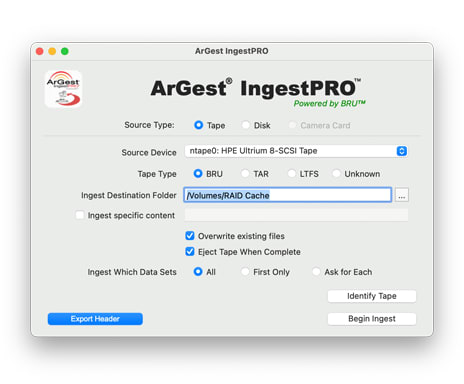This screenshot has height=384, width=464.
Task: Choose LTFS tape type
Action: coord(292,174)
